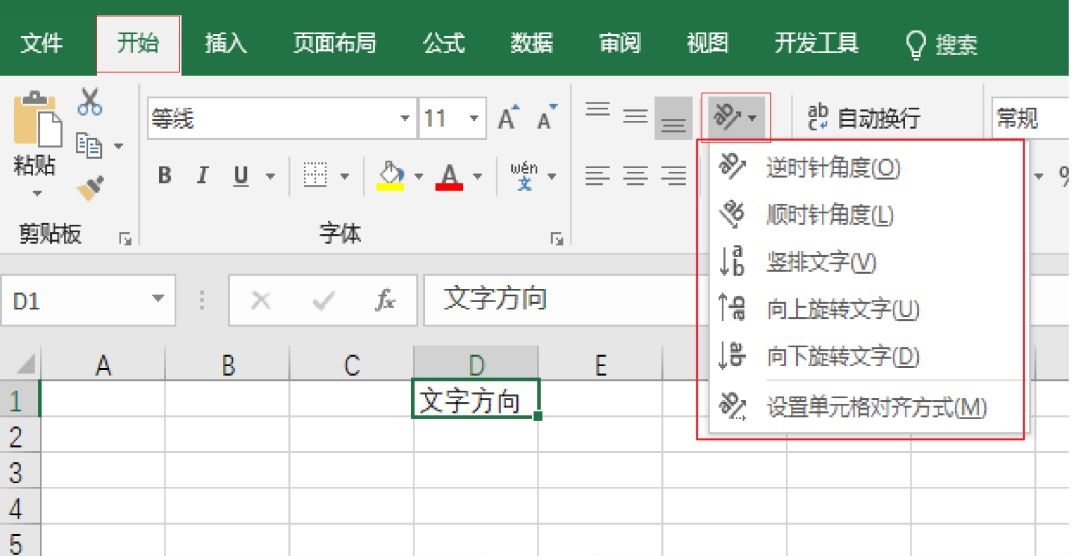Open 剪贴板 group dialog launcher
Image resolution: width=1080 pixels, height=556 pixels.
click(125, 238)
